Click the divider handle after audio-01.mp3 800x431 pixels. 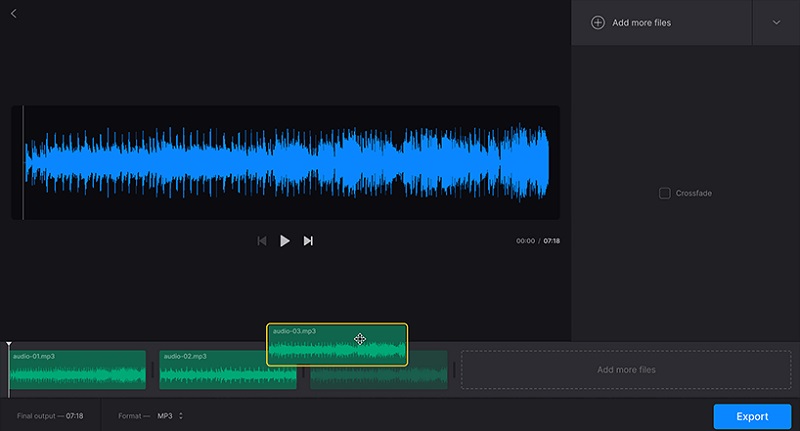coord(153,370)
